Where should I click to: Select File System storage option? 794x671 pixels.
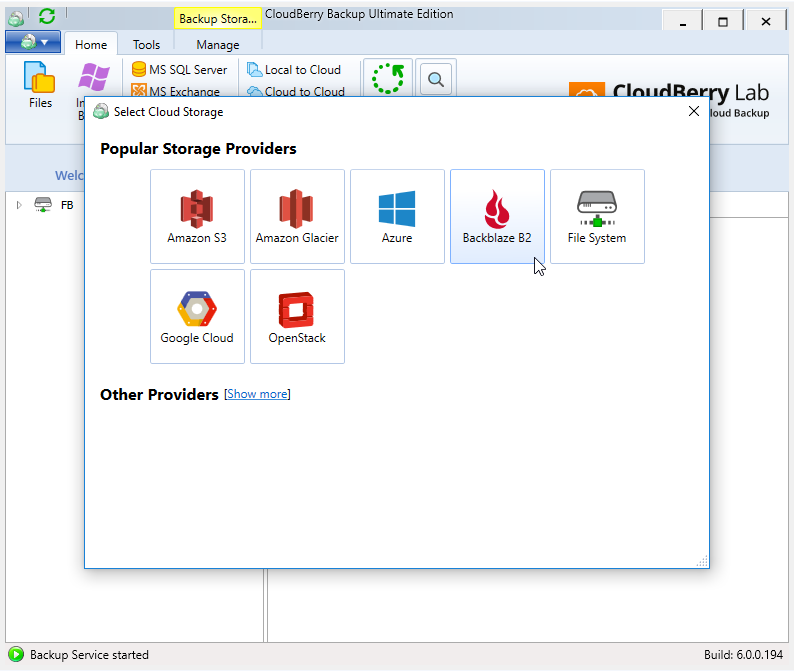[597, 216]
